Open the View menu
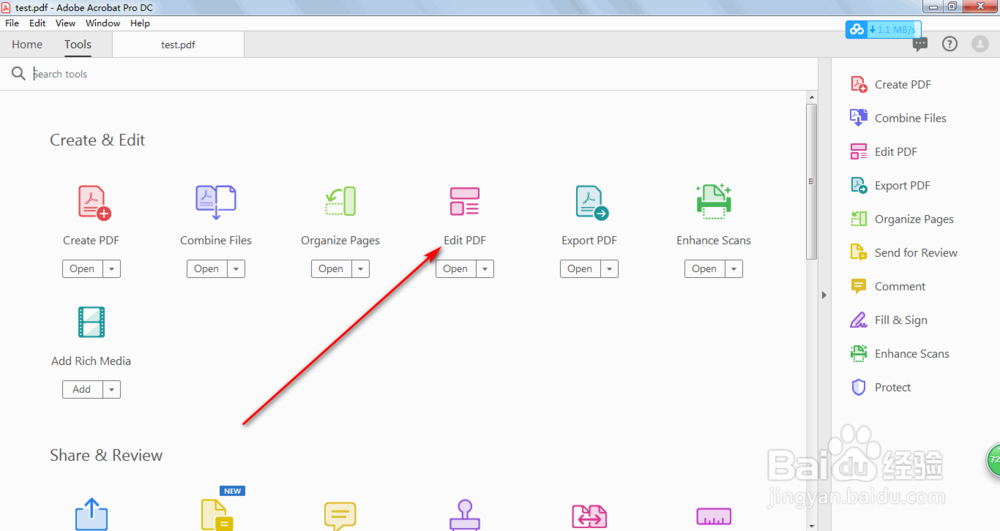Viewport: 1000px width, 531px height. [65, 23]
